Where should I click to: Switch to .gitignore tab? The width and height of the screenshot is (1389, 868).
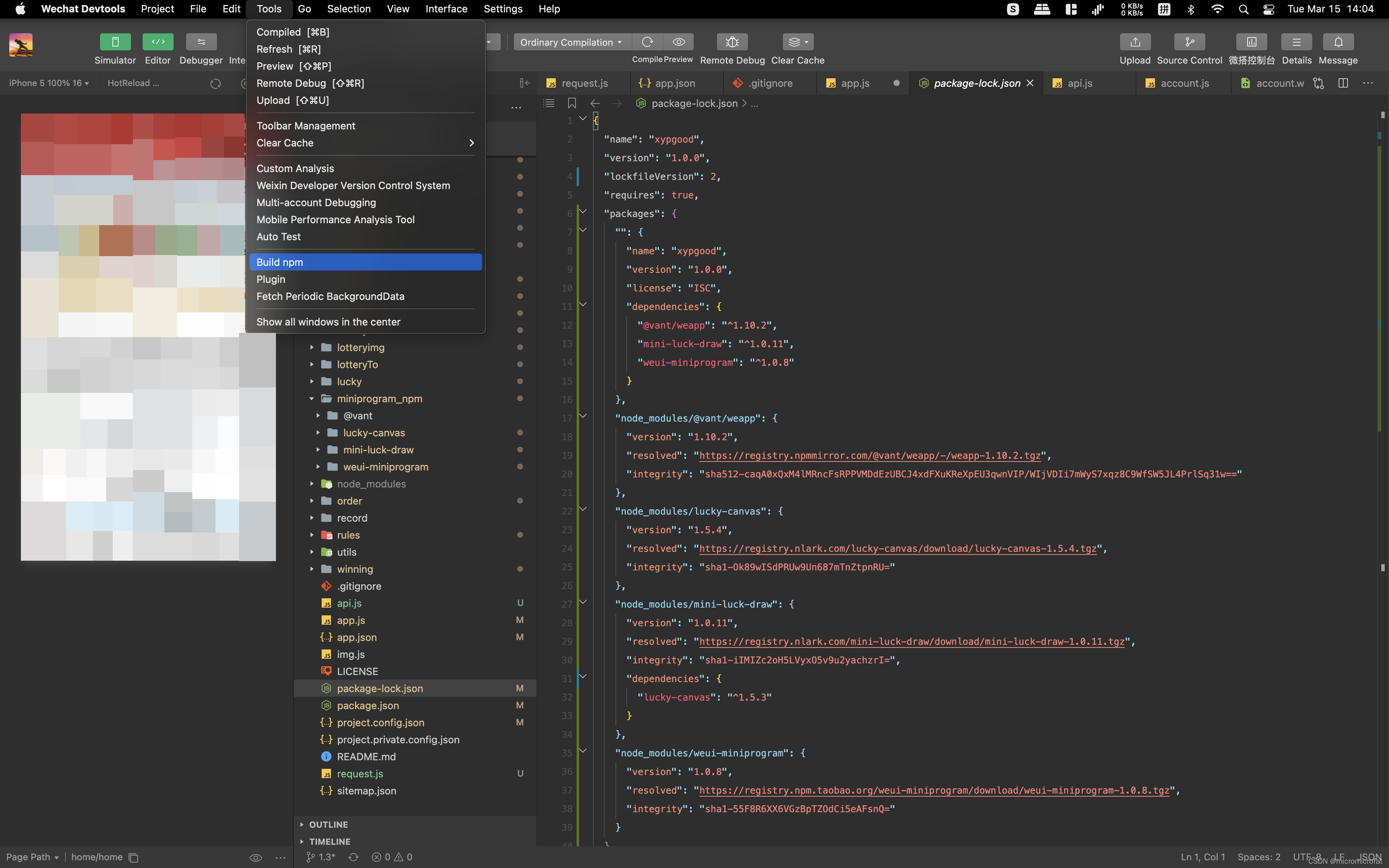pyautogui.click(x=769, y=83)
